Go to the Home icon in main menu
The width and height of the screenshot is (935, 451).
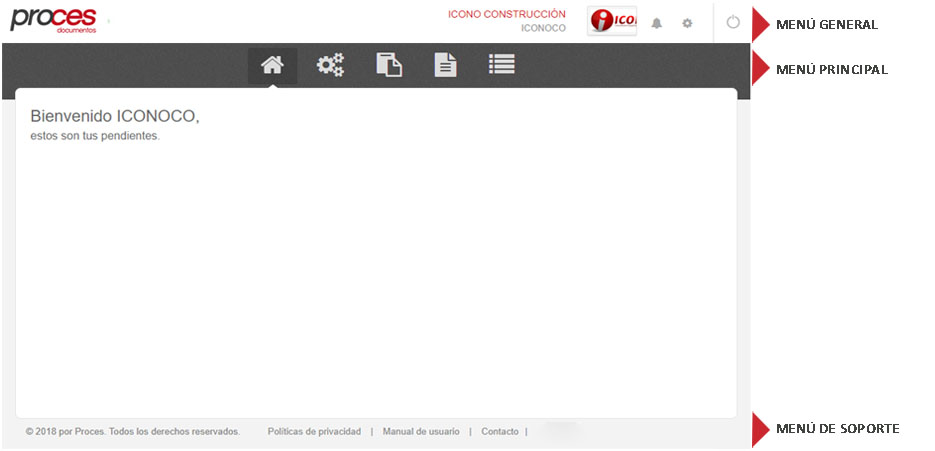pyautogui.click(x=272, y=65)
